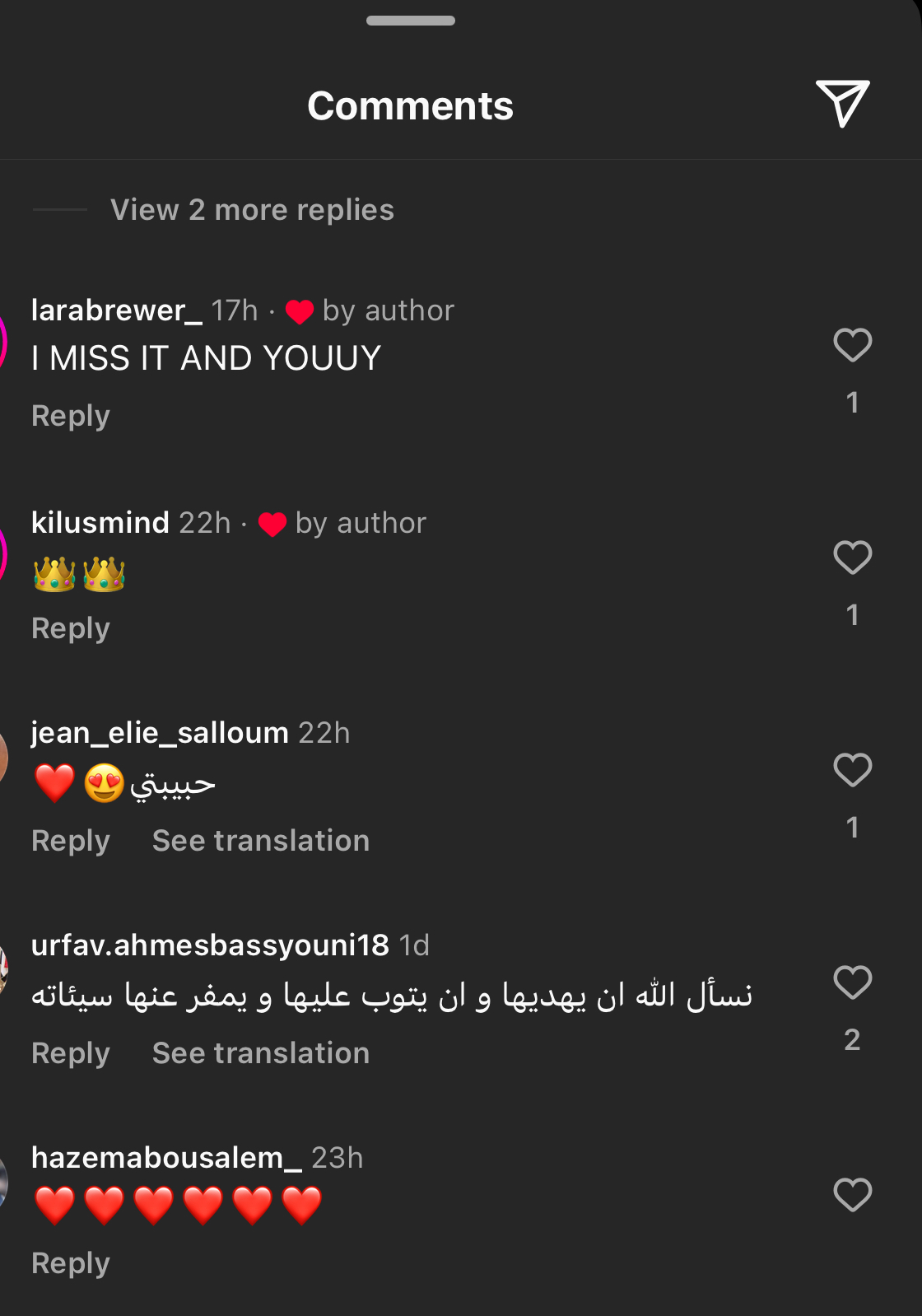See translation of jean_elie_salloum's comment
Image resolution: width=922 pixels, height=1316 pixels.
click(261, 841)
